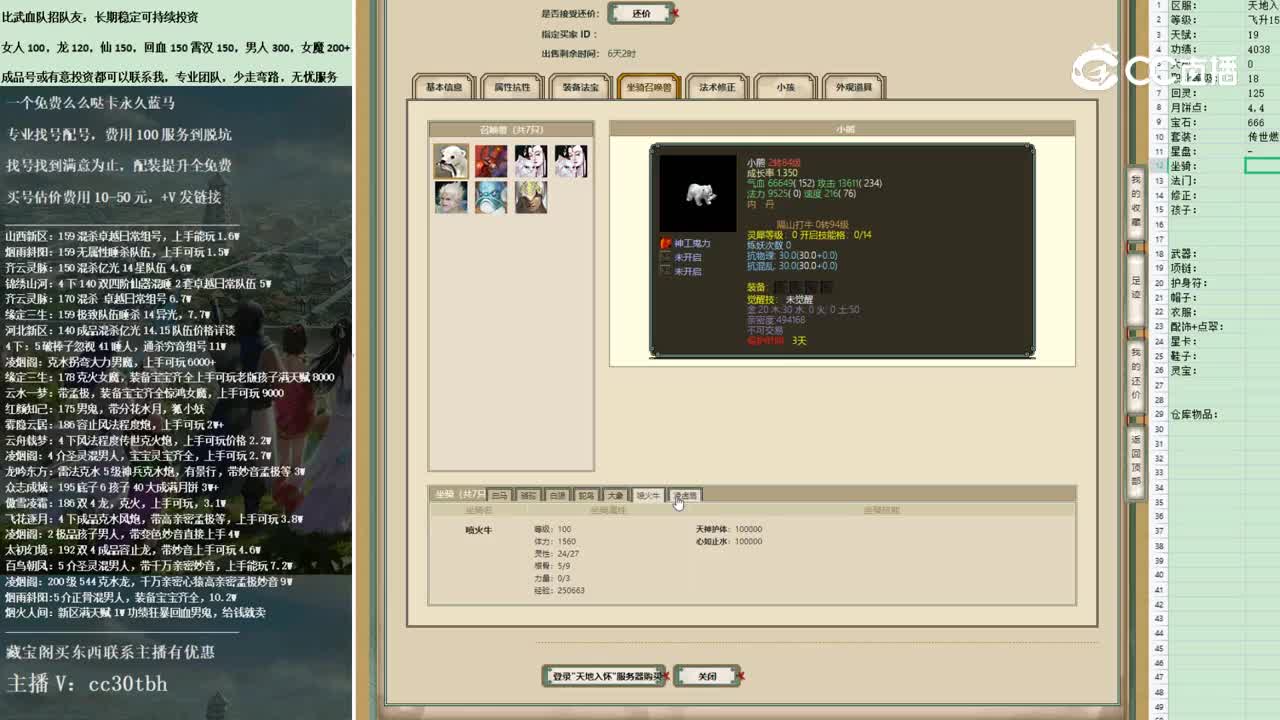Click the 成长率 1.350 text
The width and height of the screenshot is (1280, 720).
[x=772, y=173]
